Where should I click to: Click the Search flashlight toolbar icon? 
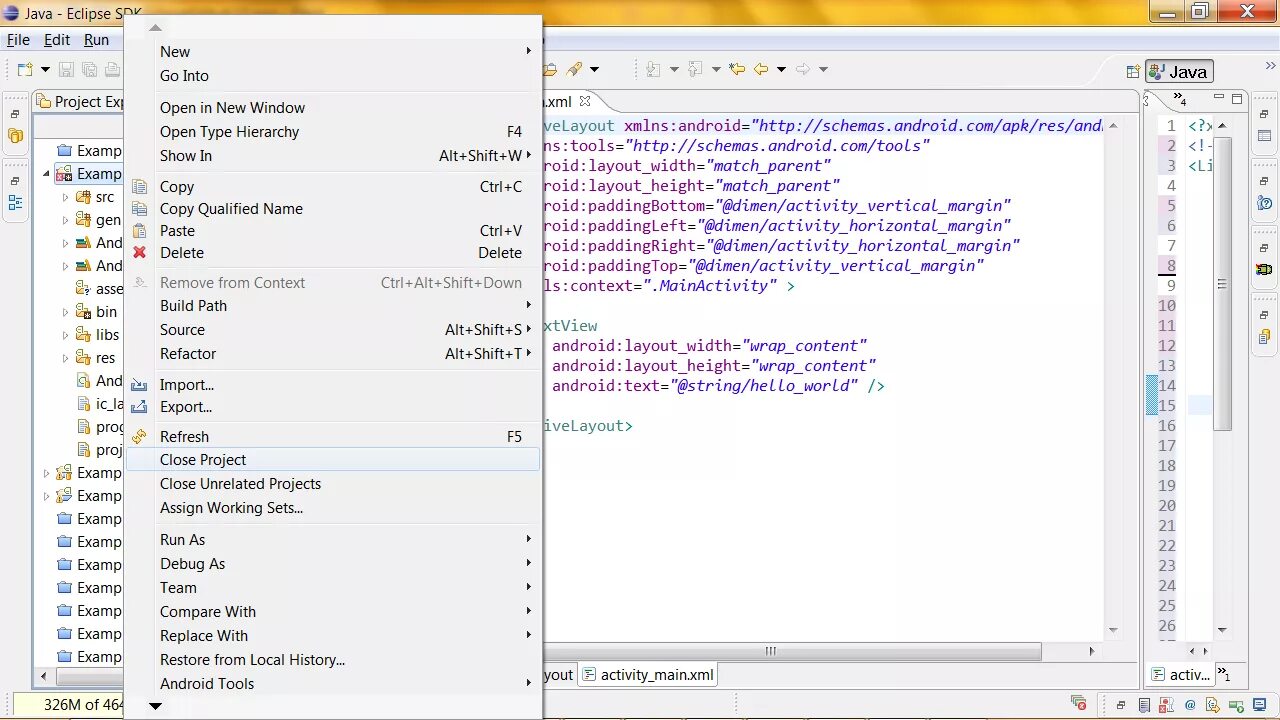coord(574,69)
